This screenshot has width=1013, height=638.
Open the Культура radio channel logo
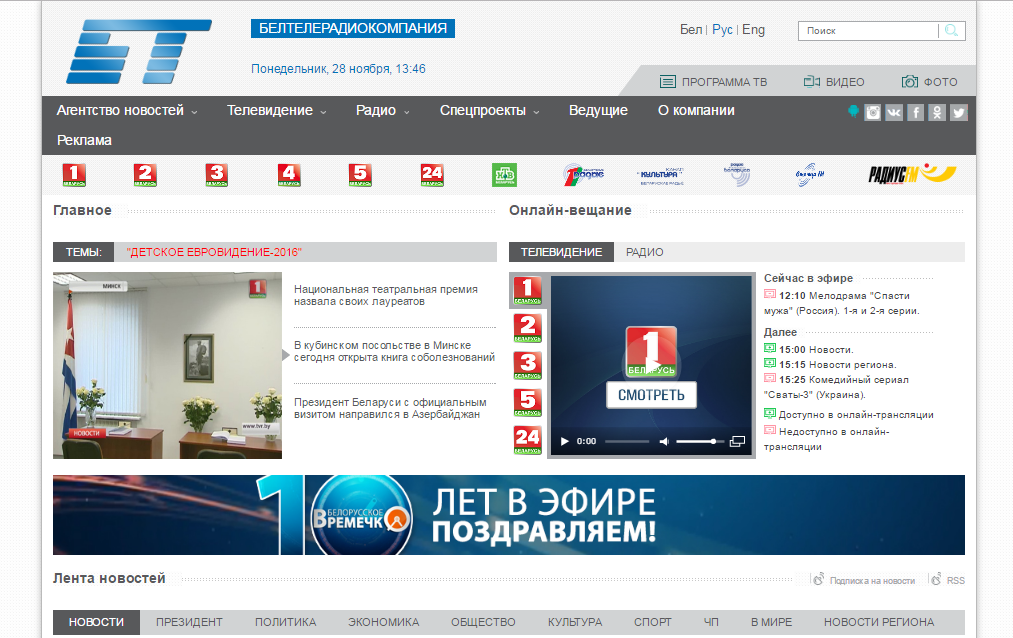[x=660, y=175]
